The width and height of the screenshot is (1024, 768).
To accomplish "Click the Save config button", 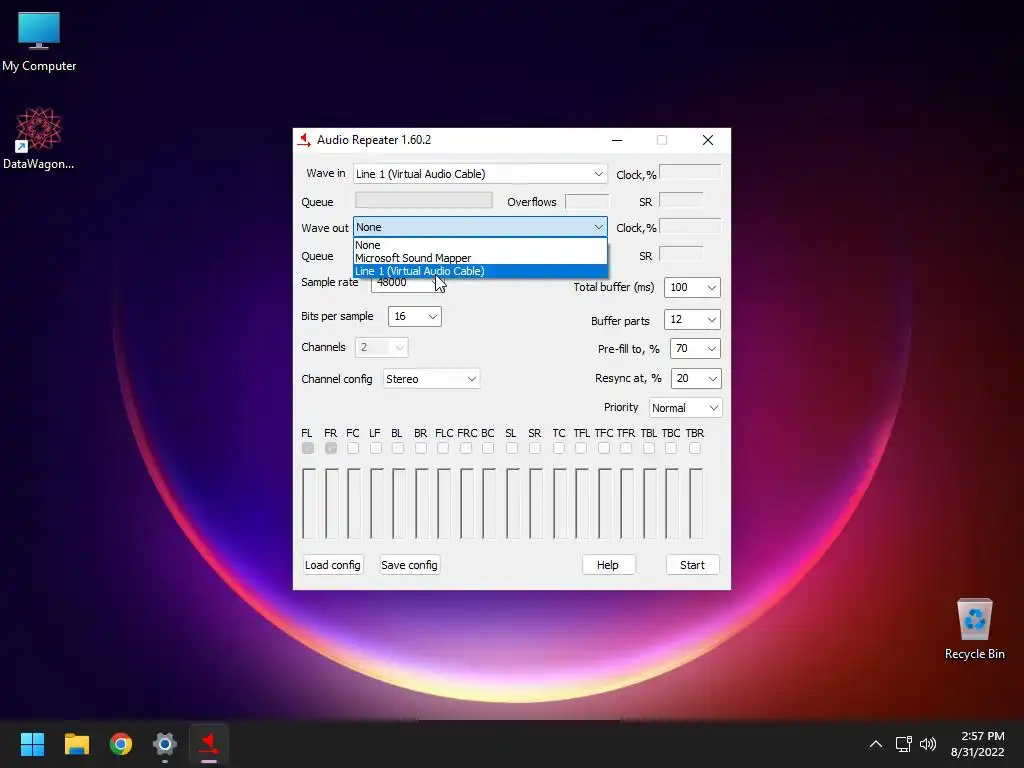I will coord(409,565).
